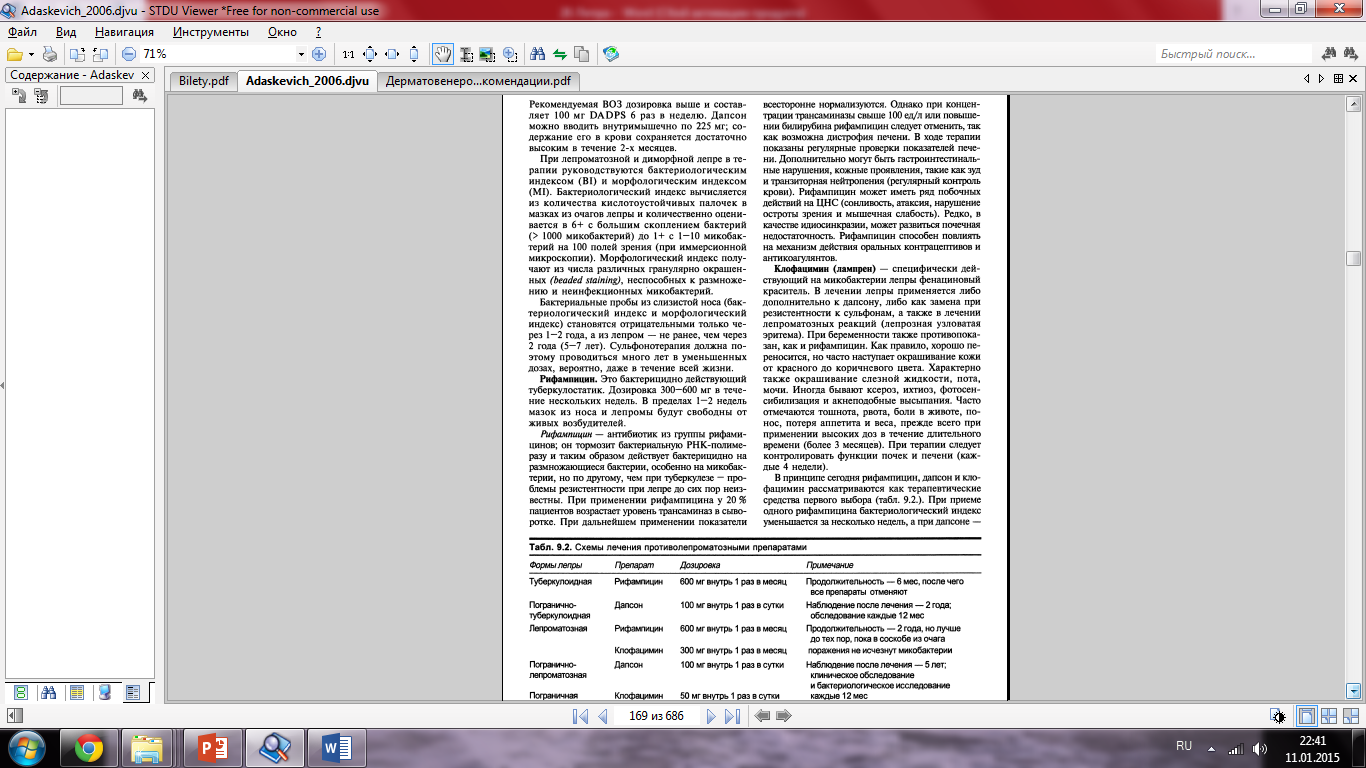Open the Окно menu
Image resolution: width=1366 pixels, height=768 pixels.
(x=283, y=32)
